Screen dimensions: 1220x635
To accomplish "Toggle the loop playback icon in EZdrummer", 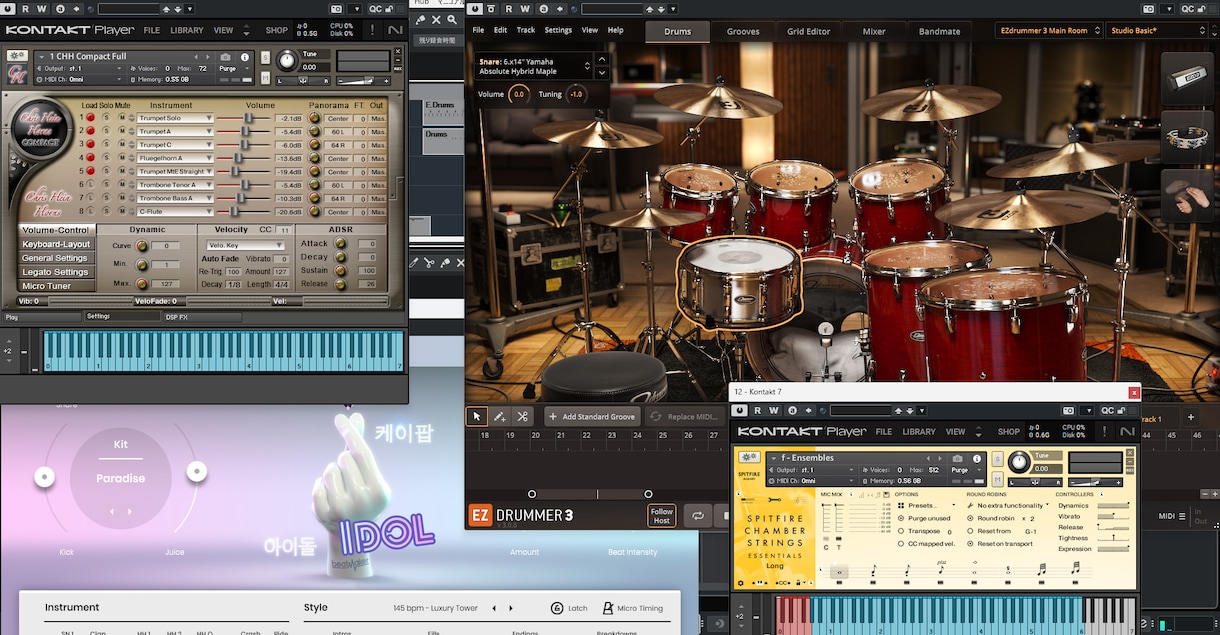I will (x=697, y=516).
